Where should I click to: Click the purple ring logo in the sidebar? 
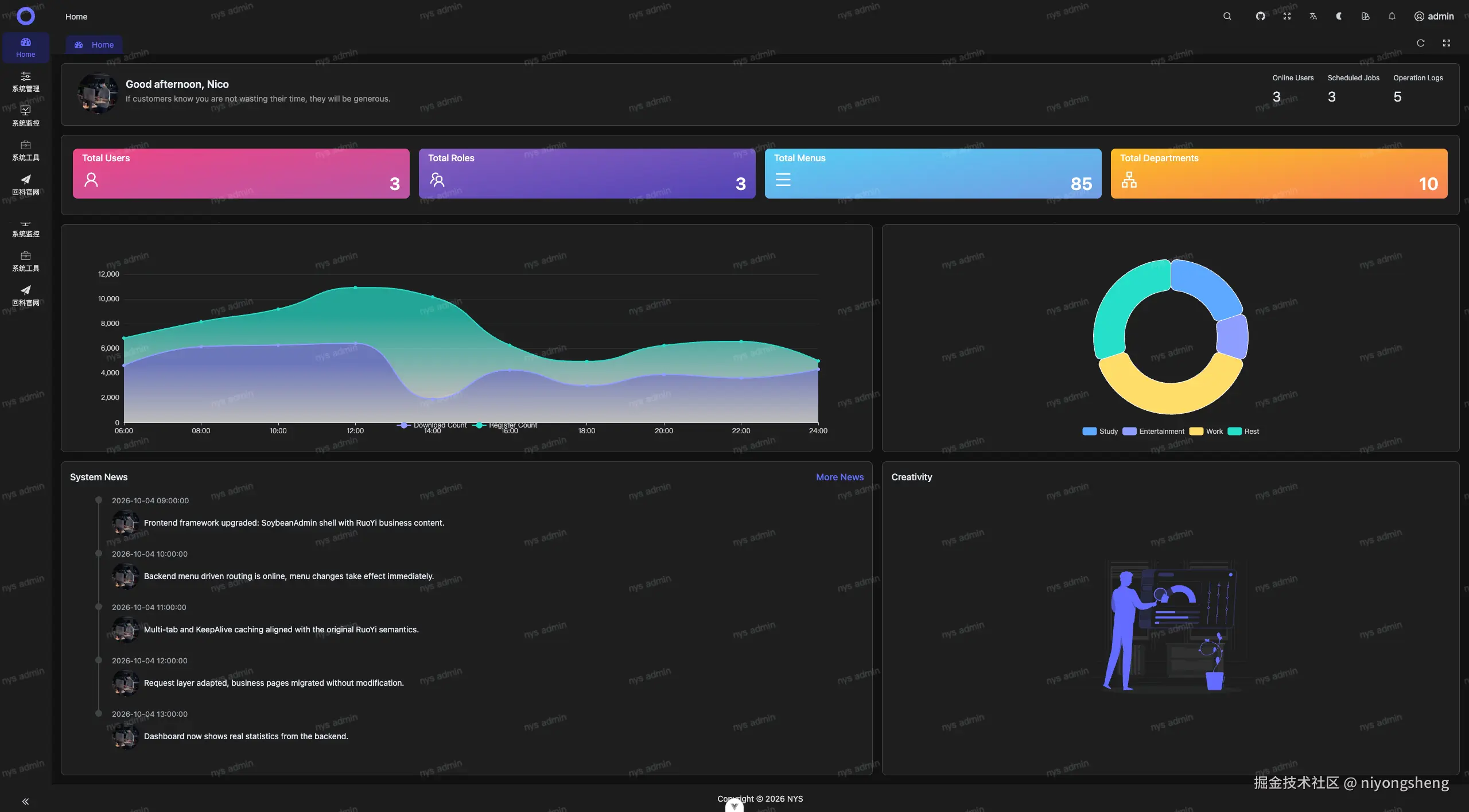click(x=25, y=16)
